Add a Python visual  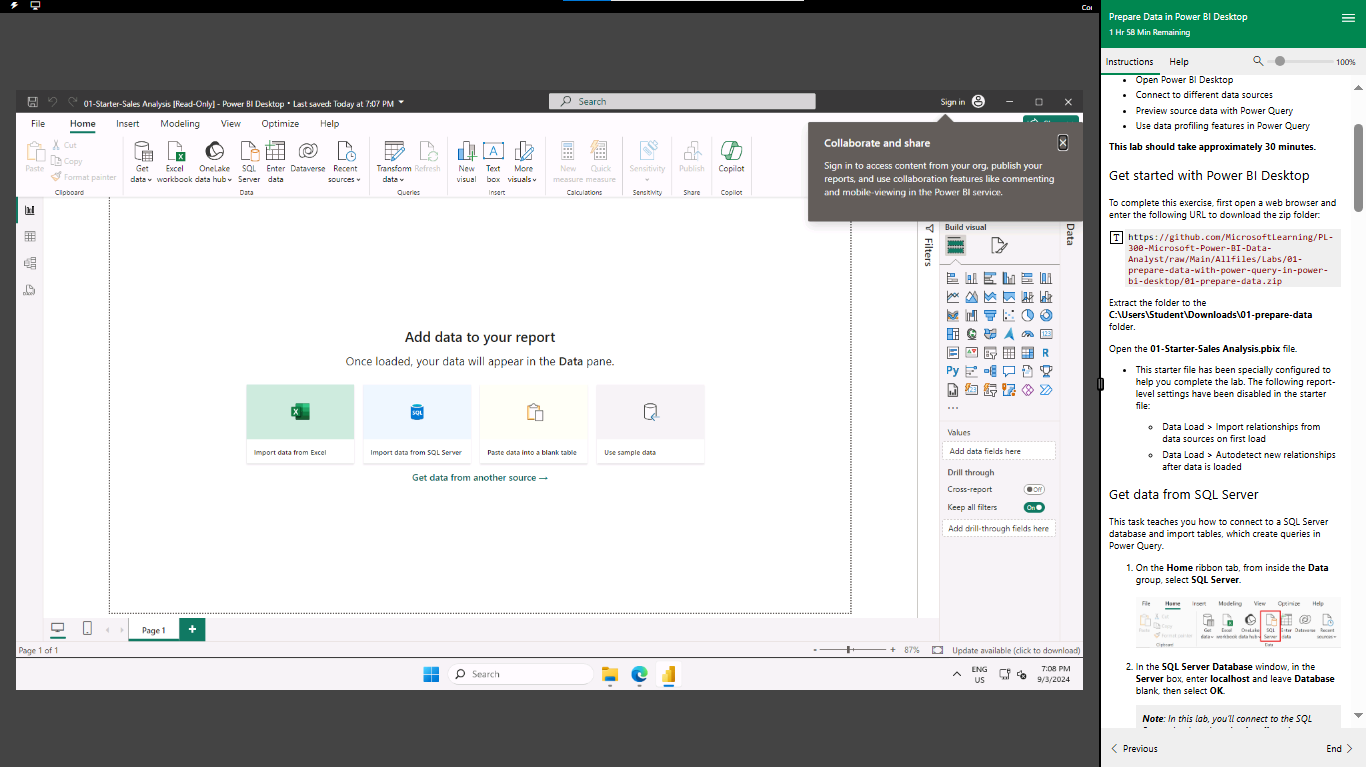coord(953,371)
